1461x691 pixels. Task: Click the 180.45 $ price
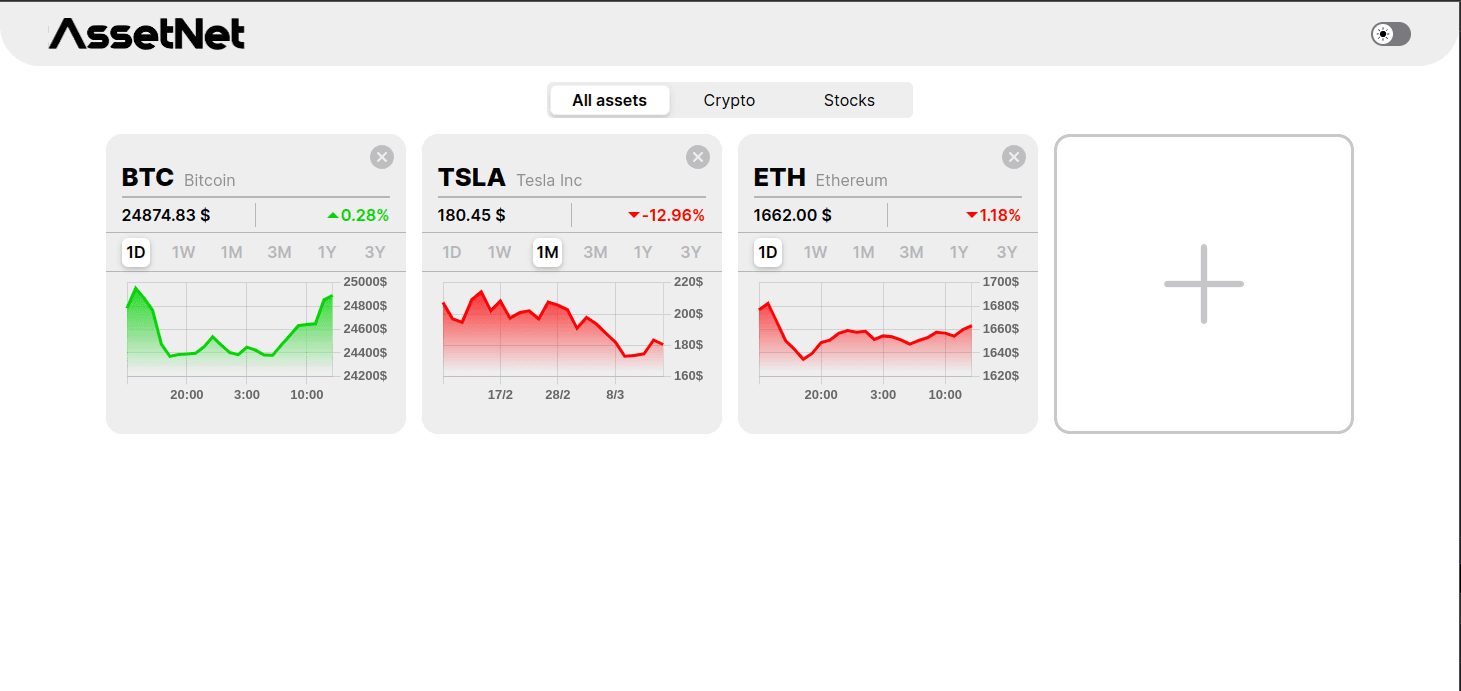tap(472, 215)
